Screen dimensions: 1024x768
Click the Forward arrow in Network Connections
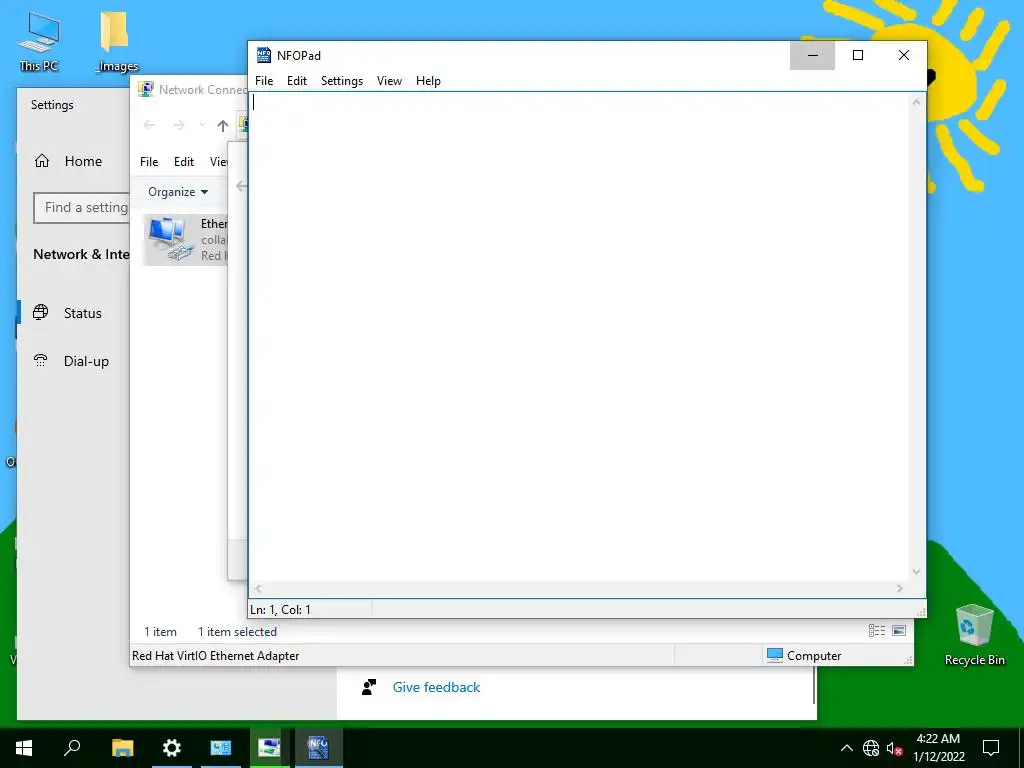[178, 125]
